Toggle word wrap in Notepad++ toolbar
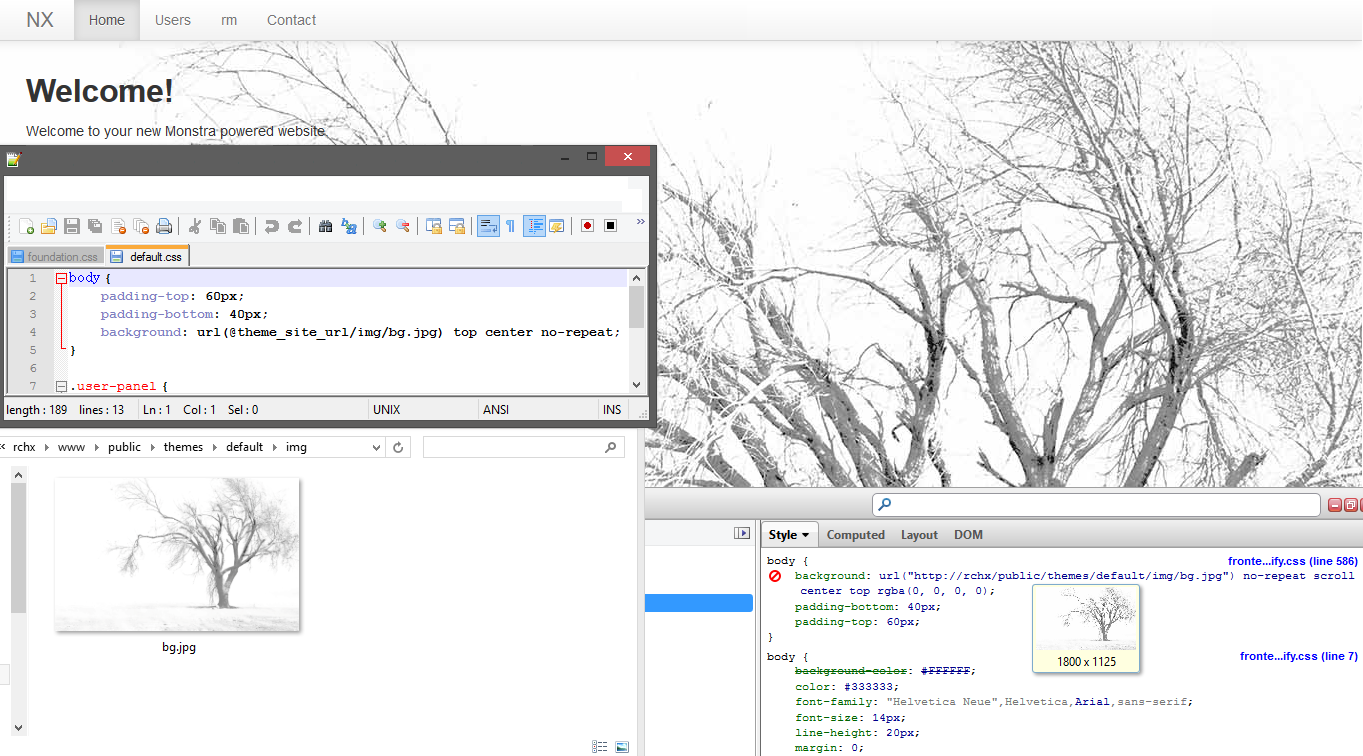Screen dimensions: 1363x756 click(488, 226)
